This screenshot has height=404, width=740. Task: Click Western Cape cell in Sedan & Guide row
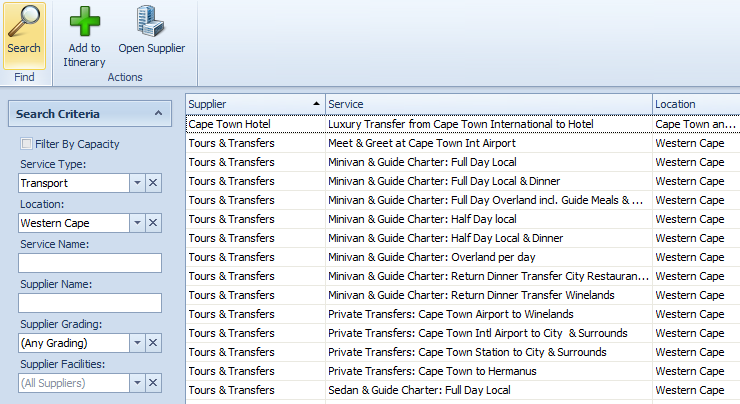(696, 390)
